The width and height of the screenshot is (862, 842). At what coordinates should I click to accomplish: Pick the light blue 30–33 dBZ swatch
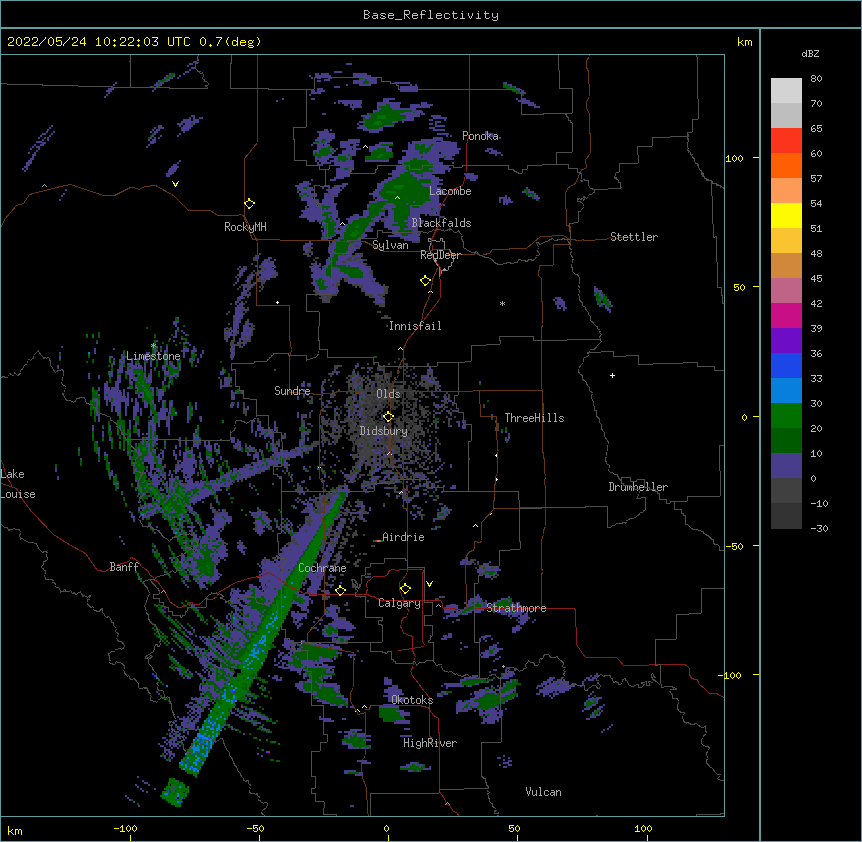[x=786, y=391]
